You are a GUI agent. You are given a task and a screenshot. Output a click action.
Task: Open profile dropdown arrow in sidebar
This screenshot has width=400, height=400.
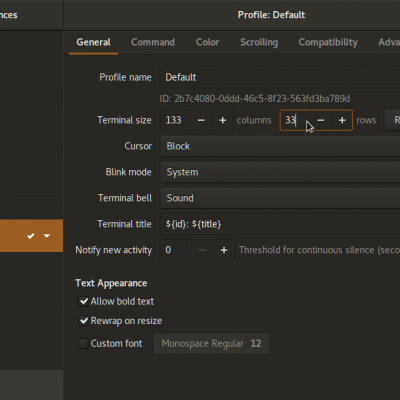pos(47,236)
